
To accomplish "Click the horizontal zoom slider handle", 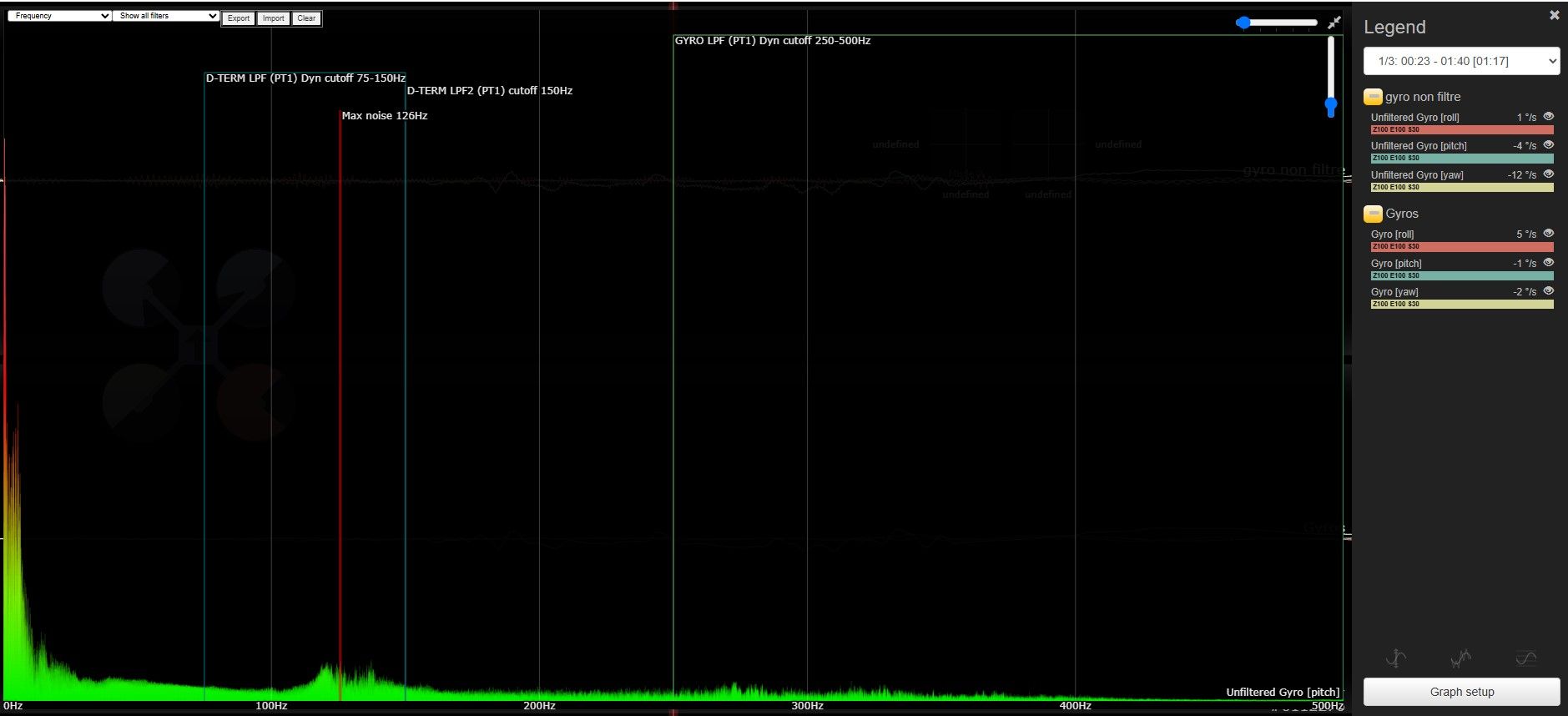I will point(1243,23).
